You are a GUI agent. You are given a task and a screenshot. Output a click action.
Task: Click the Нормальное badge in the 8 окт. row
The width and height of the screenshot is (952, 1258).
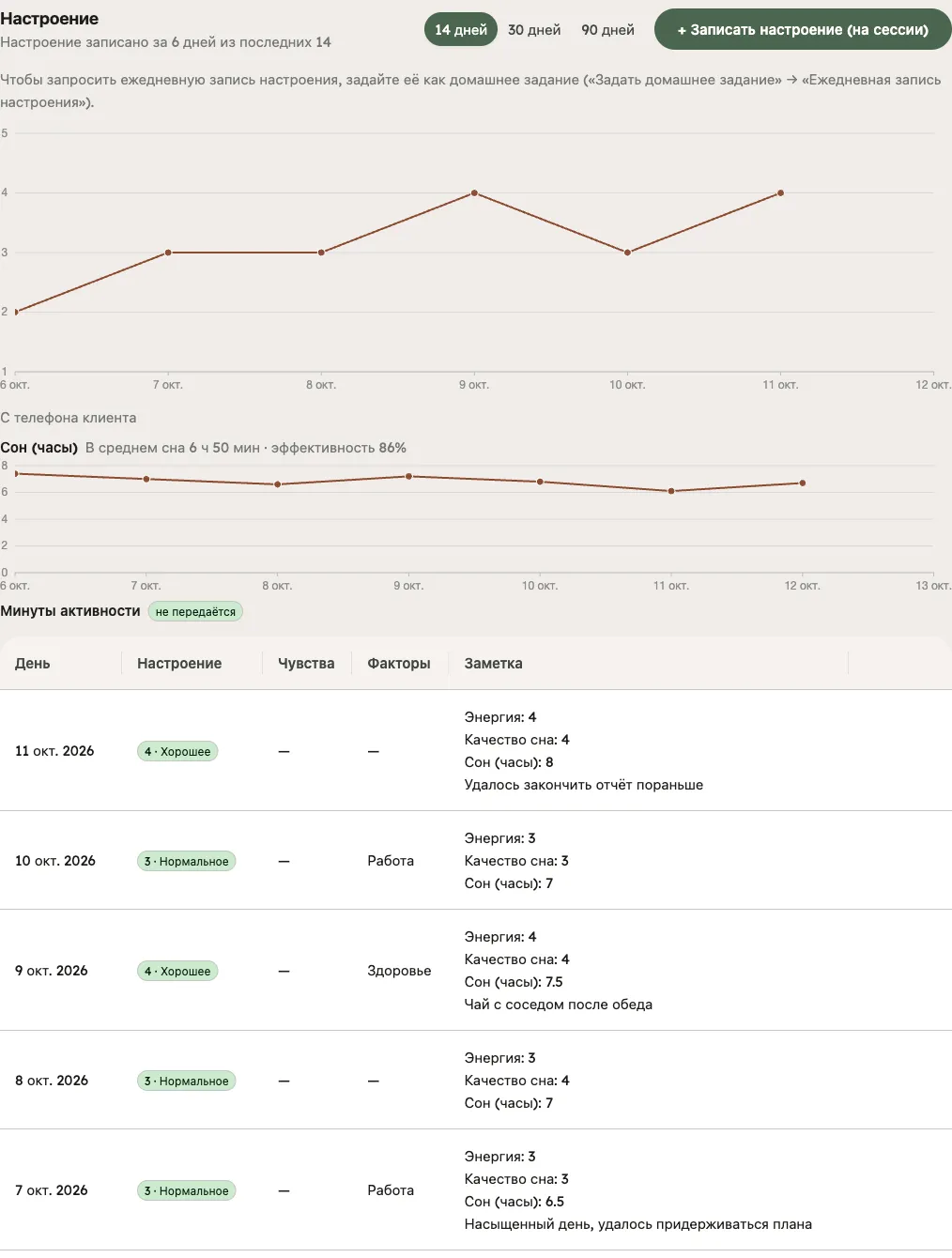[x=186, y=1081]
